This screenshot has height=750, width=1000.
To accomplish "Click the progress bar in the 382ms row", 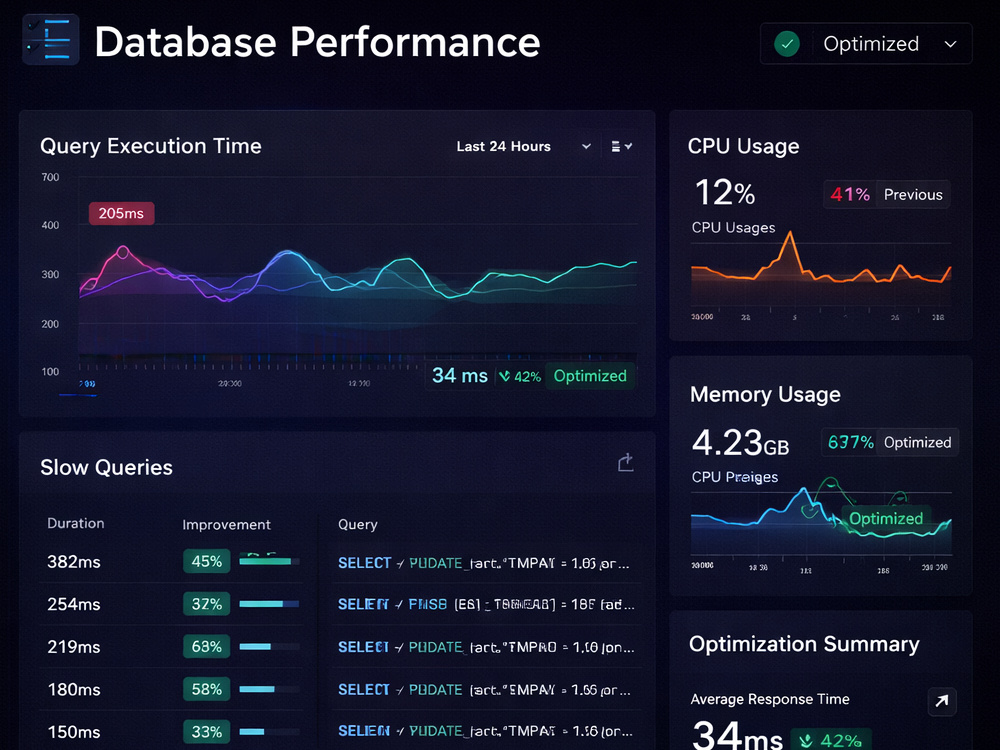I will 269,561.
